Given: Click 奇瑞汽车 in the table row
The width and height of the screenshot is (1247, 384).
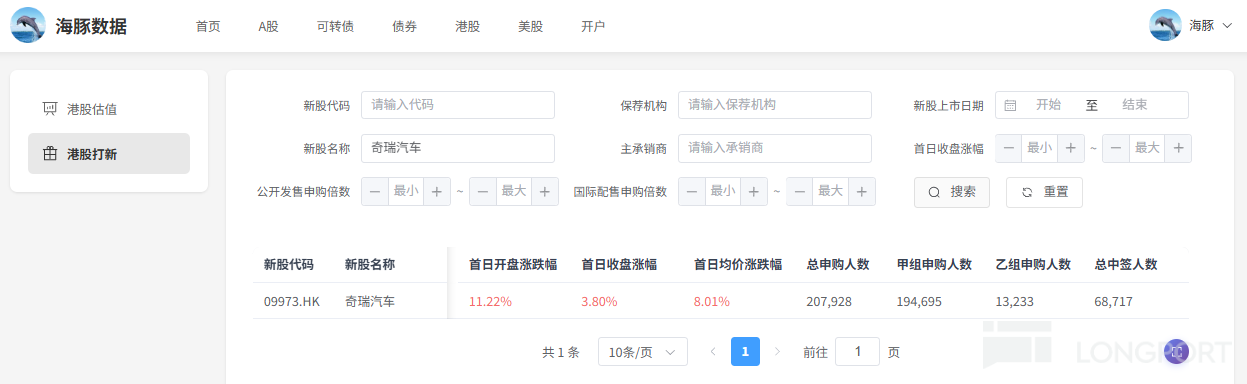Looking at the screenshot, I should 370,301.
